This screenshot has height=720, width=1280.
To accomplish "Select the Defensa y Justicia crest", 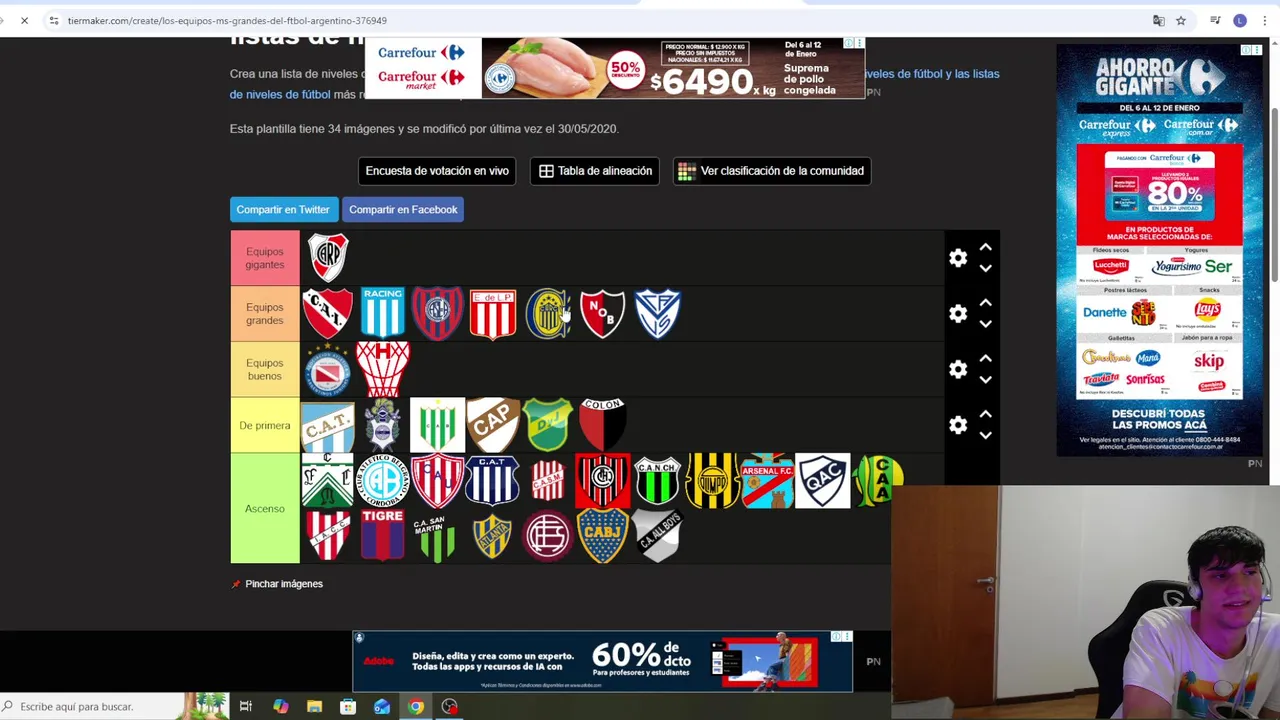I will pyautogui.click(x=547, y=426).
